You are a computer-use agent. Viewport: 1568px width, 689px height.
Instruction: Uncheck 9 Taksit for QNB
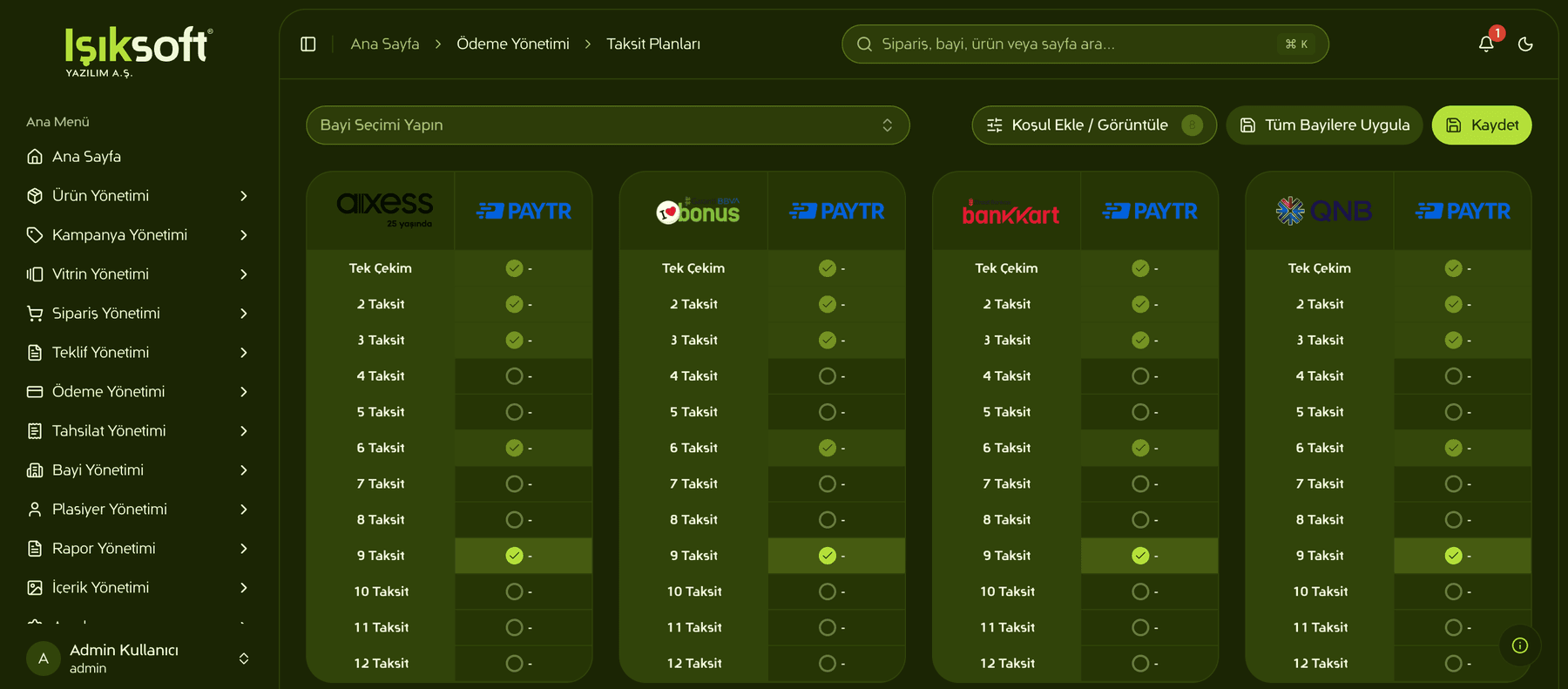1453,556
